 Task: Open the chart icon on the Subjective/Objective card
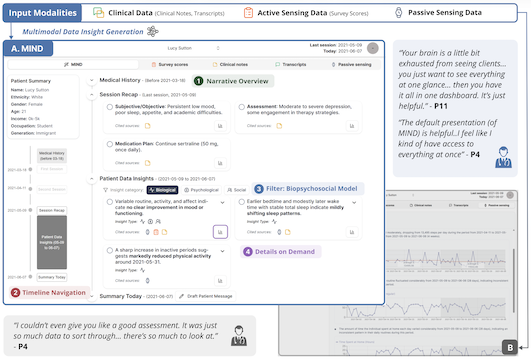tap(220, 126)
